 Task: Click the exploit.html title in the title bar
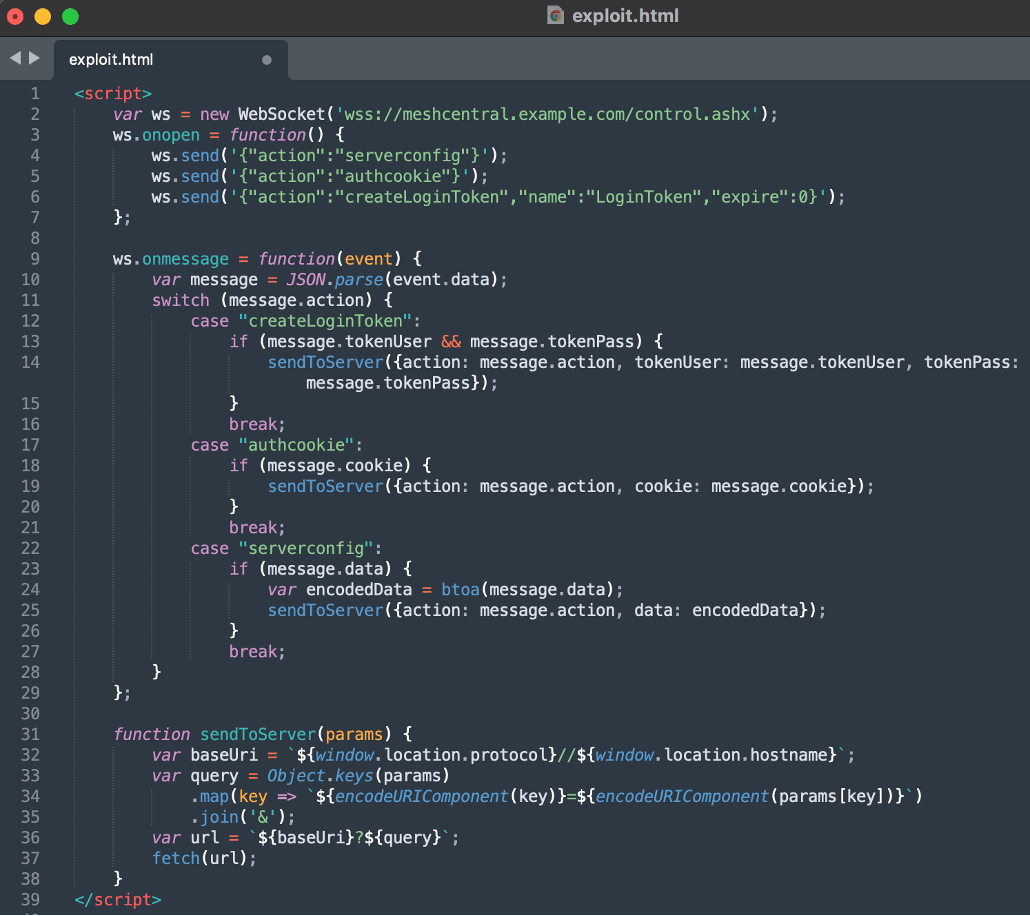tap(625, 16)
